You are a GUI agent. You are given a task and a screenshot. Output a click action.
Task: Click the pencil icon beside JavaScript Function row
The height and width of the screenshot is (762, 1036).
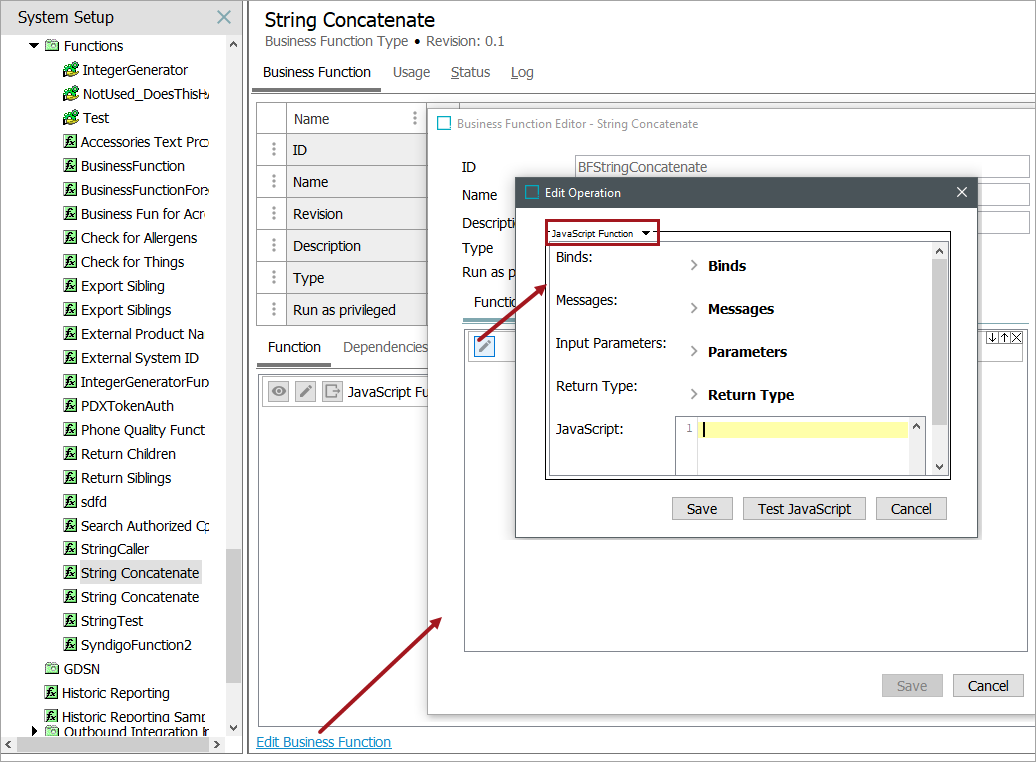(306, 392)
